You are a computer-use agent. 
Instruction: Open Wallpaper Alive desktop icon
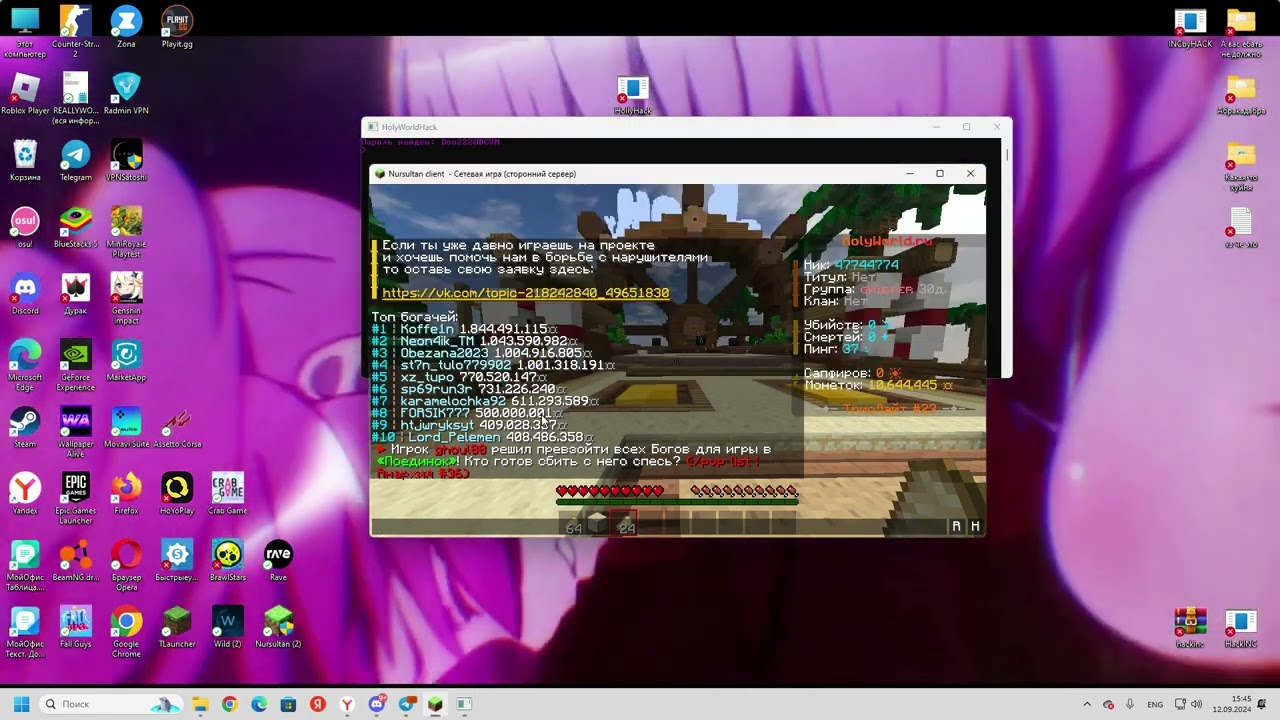pos(75,432)
